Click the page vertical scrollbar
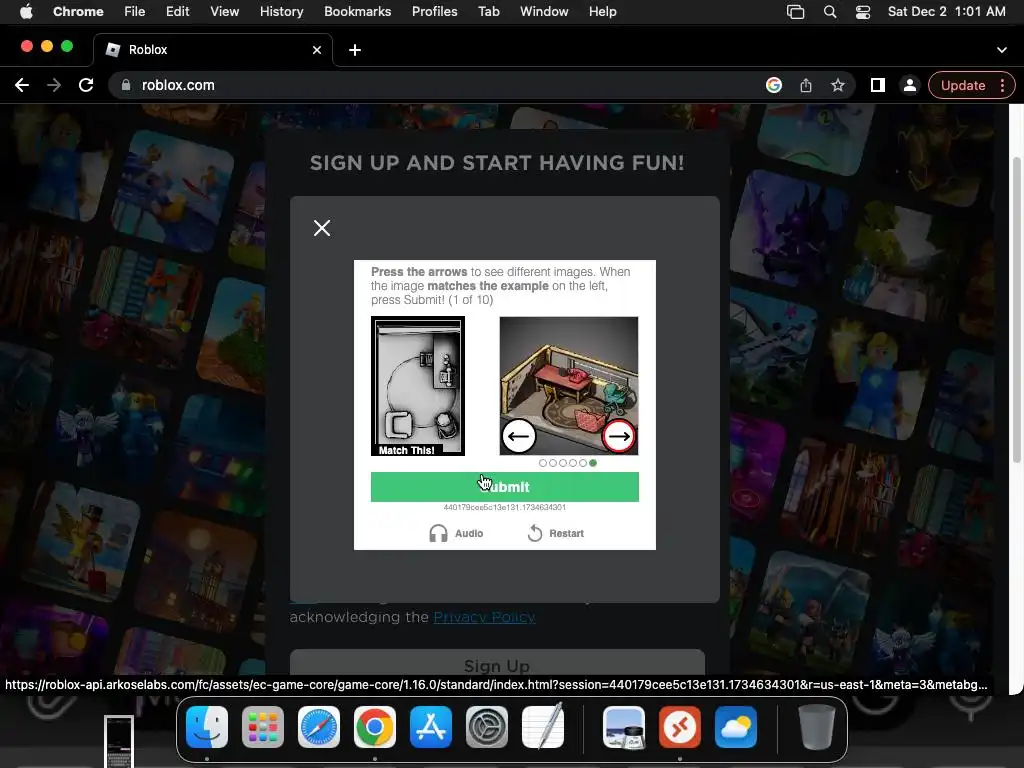This screenshot has width=1024, height=768. (x=1017, y=310)
